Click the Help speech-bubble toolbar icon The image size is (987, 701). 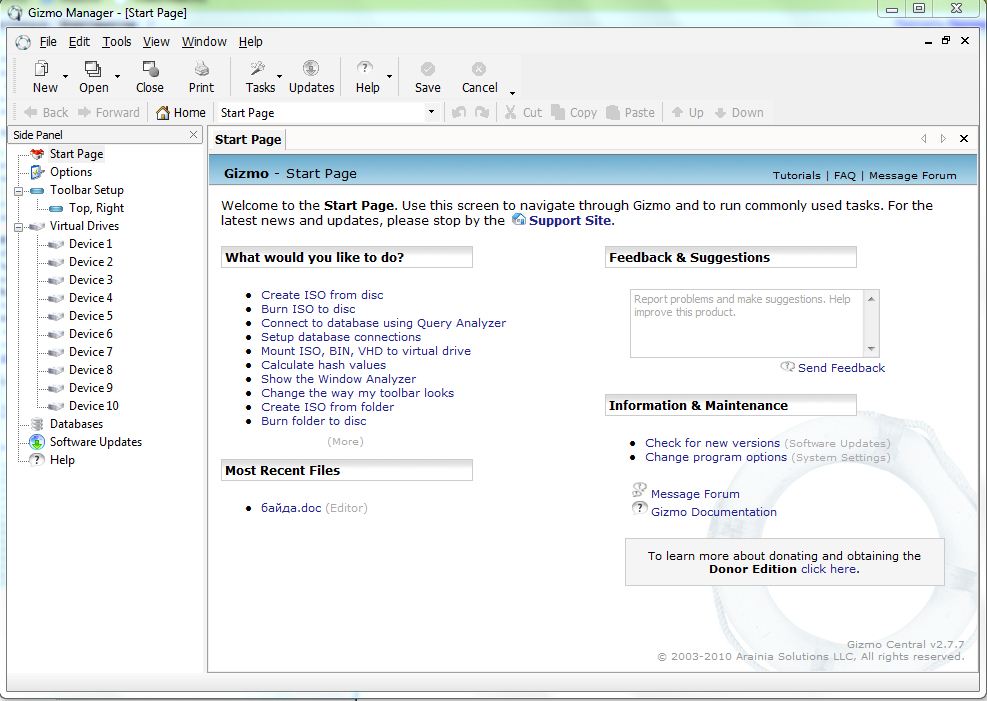pyautogui.click(x=364, y=69)
